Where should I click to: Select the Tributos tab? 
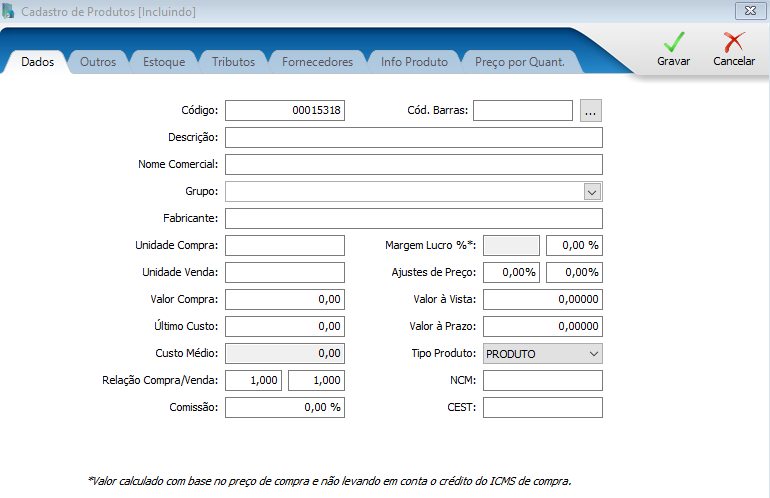tap(233, 62)
